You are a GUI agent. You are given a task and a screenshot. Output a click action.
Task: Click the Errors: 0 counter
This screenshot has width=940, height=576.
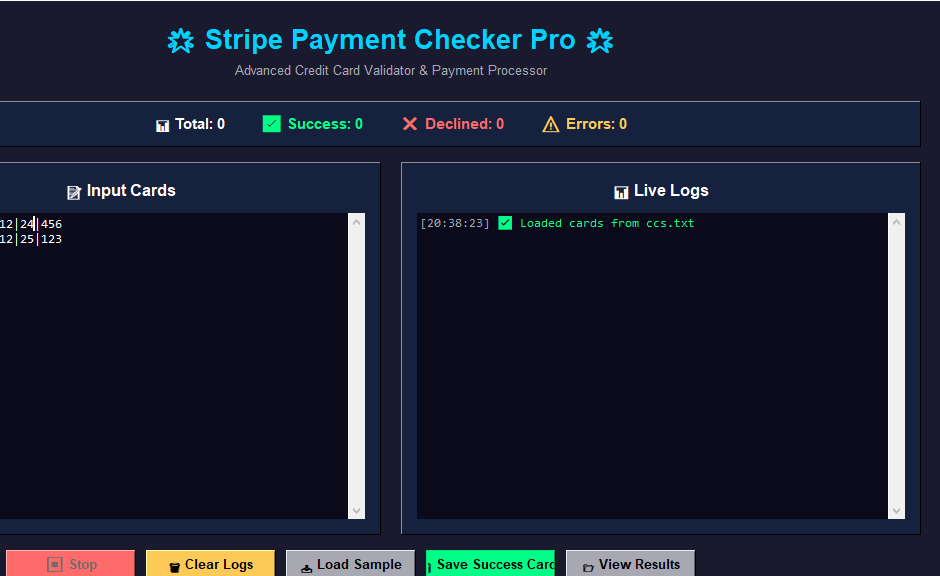[585, 124]
